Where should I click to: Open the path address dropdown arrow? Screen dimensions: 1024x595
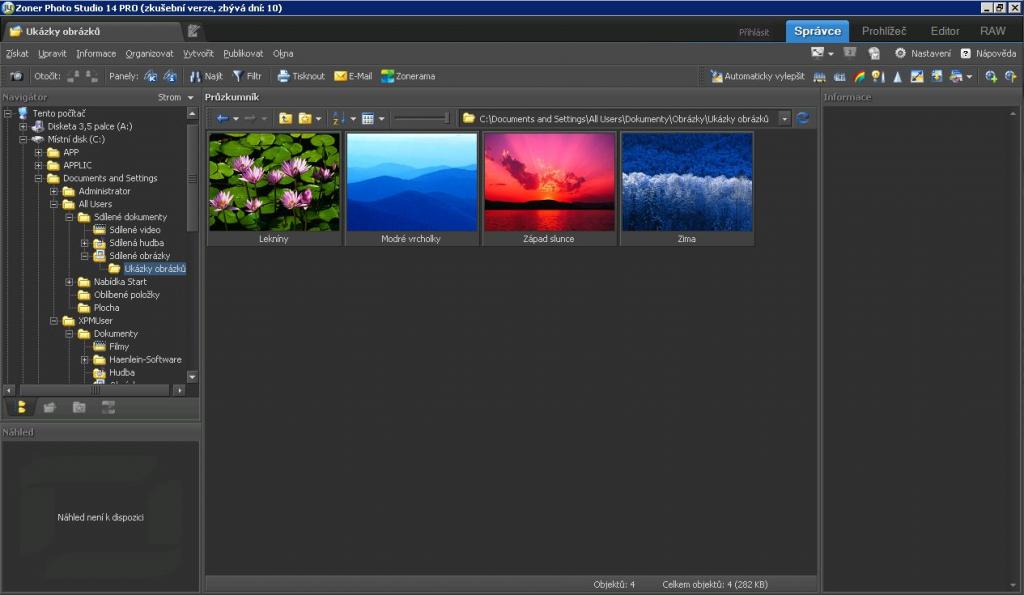pyautogui.click(x=784, y=119)
